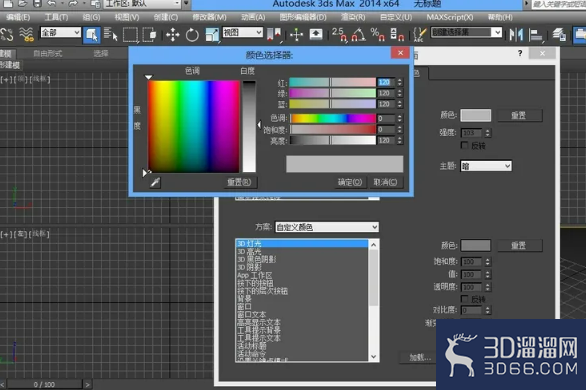586x390 pixels.
Task: Toggle the Angle Snap icon
Action: [x=358, y=34]
